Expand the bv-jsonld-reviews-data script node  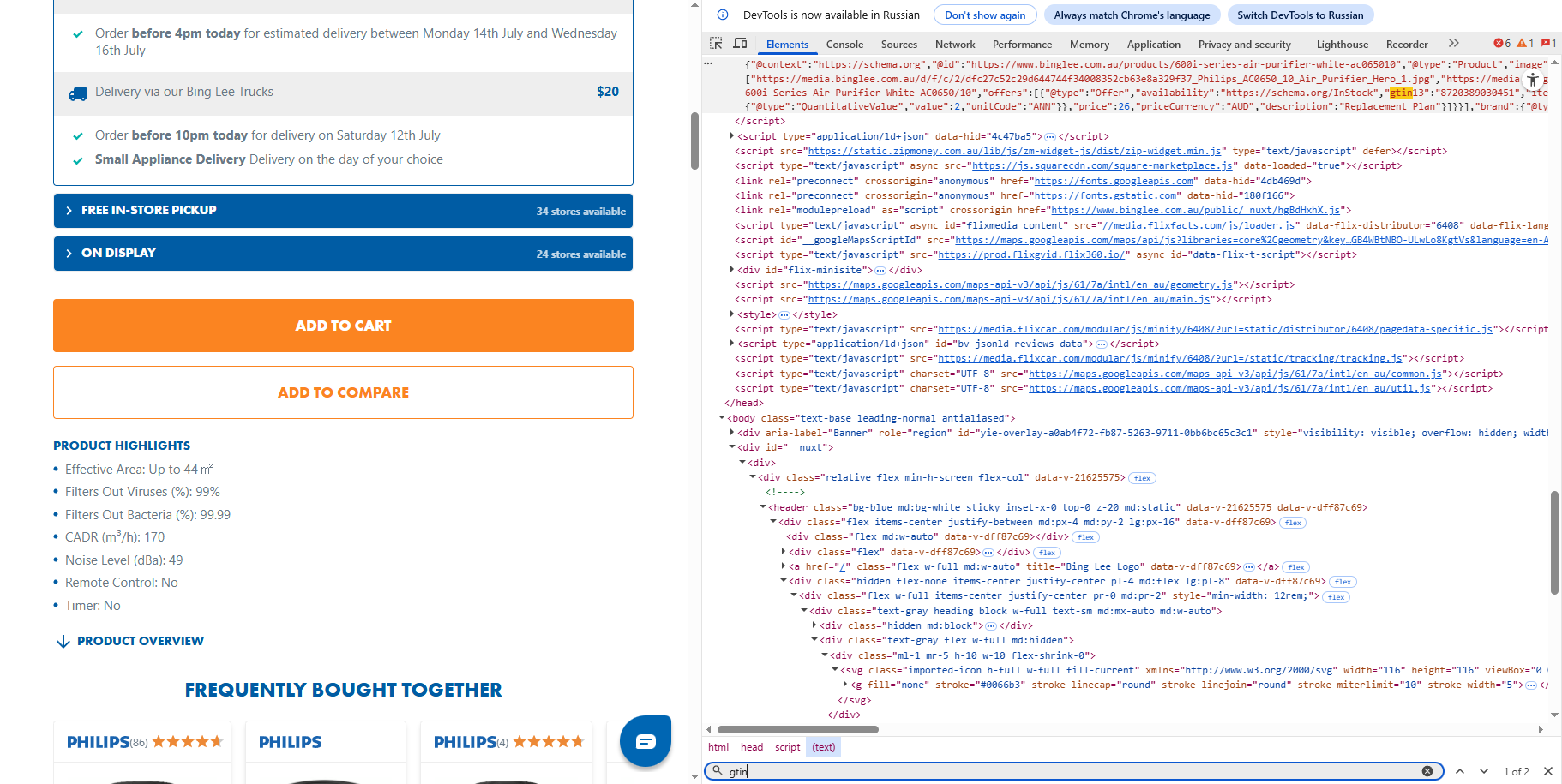732,344
